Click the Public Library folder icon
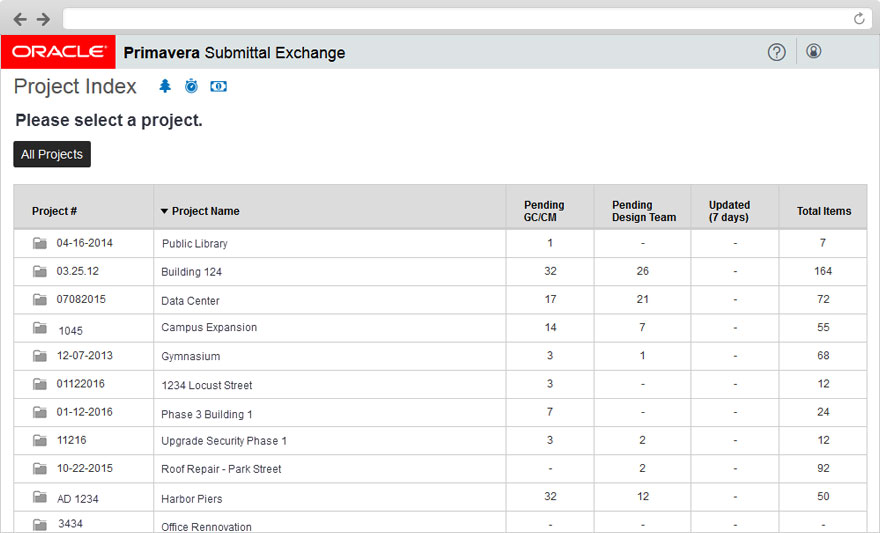This screenshot has width=880, height=533. (x=40, y=243)
